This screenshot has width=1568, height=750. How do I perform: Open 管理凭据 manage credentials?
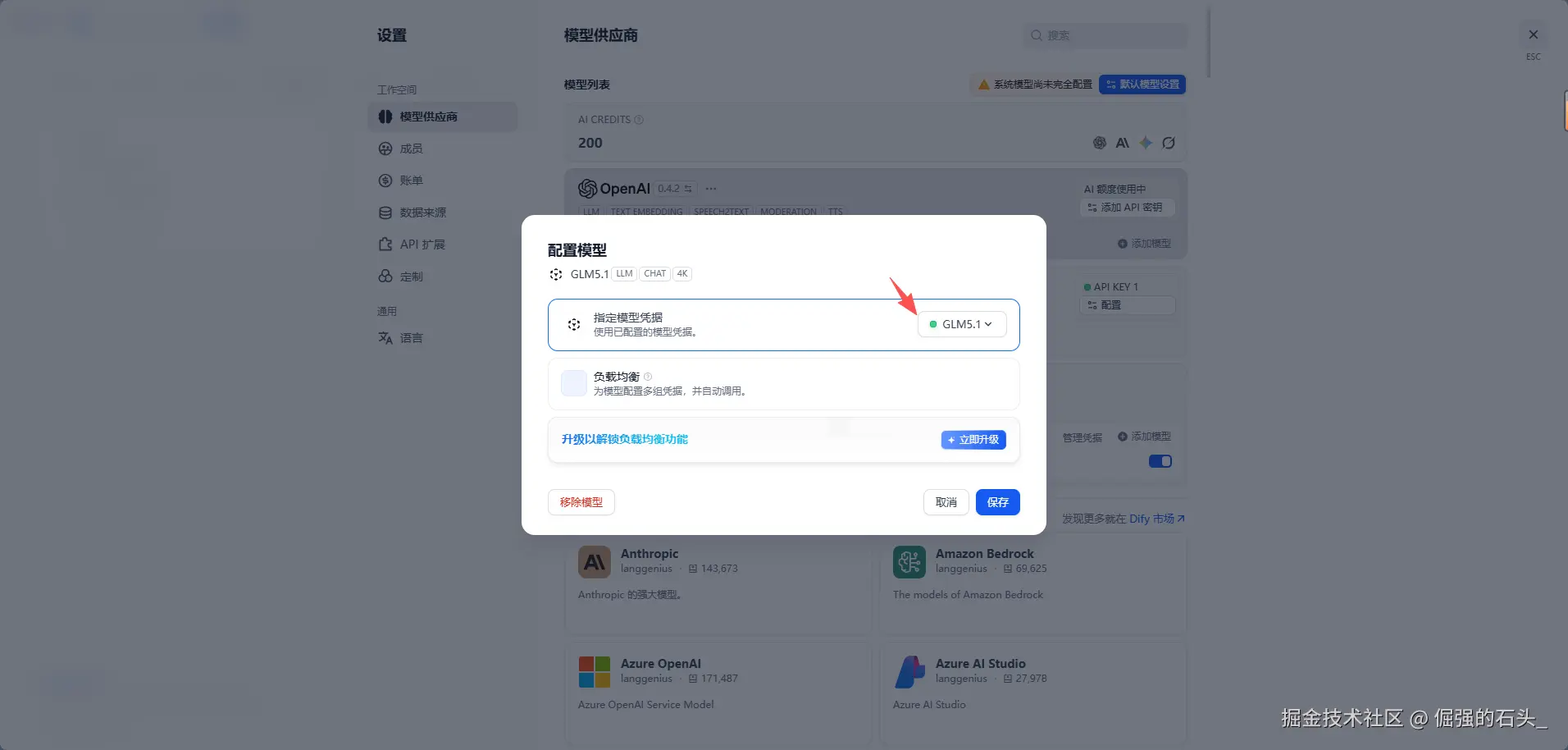pyautogui.click(x=1083, y=437)
